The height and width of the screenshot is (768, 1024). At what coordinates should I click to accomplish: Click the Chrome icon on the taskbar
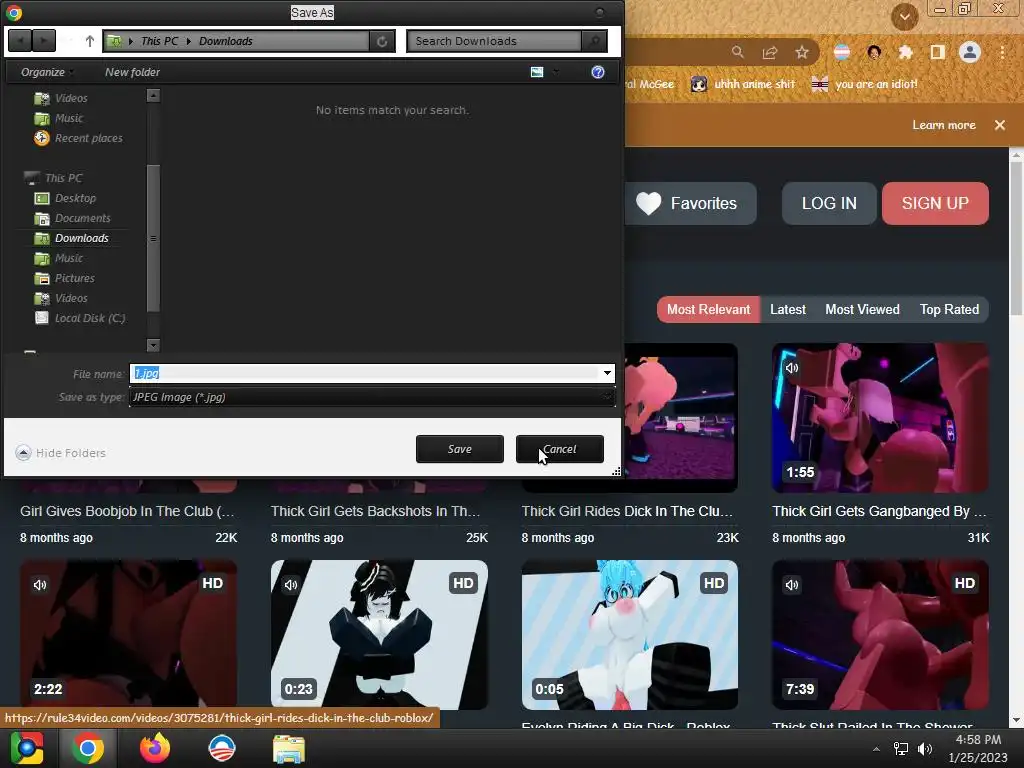(x=88, y=748)
